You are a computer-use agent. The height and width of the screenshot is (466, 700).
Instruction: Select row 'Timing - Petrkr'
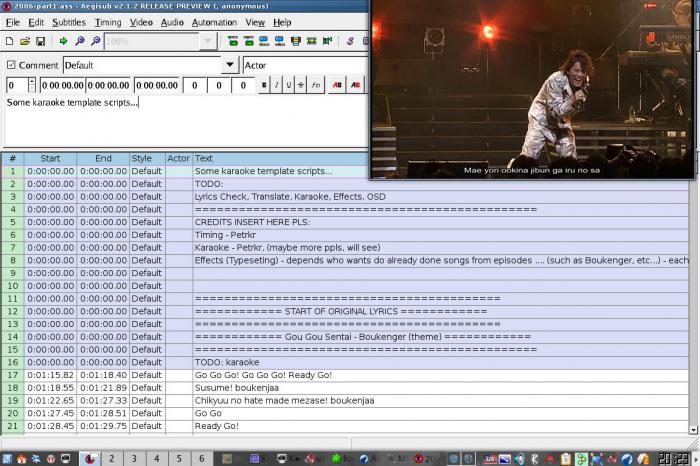[x=345, y=235]
